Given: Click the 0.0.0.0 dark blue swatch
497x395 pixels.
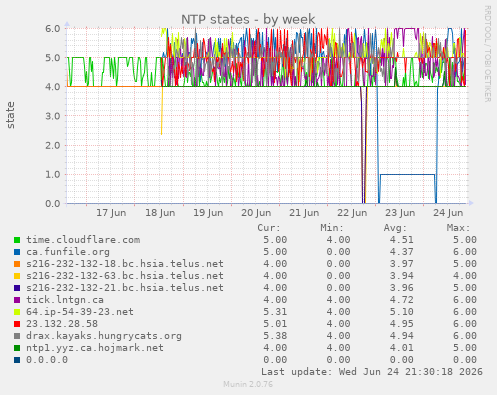Looking at the screenshot, I should pyautogui.click(x=17, y=360).
